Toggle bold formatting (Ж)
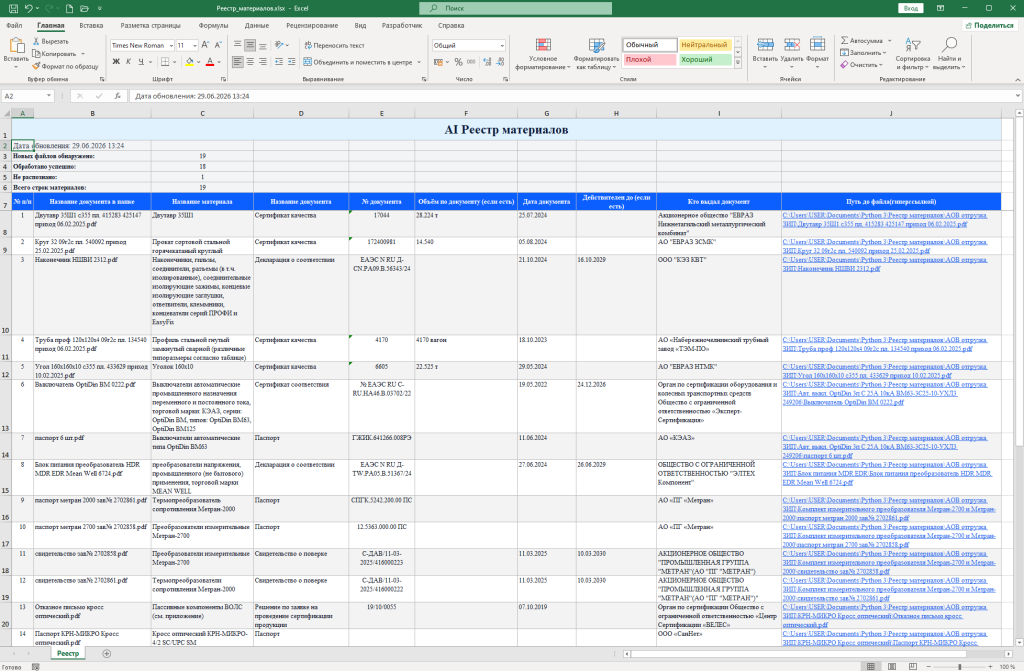The width and height of the screenshot is (1024, 671). pos(116,61)
